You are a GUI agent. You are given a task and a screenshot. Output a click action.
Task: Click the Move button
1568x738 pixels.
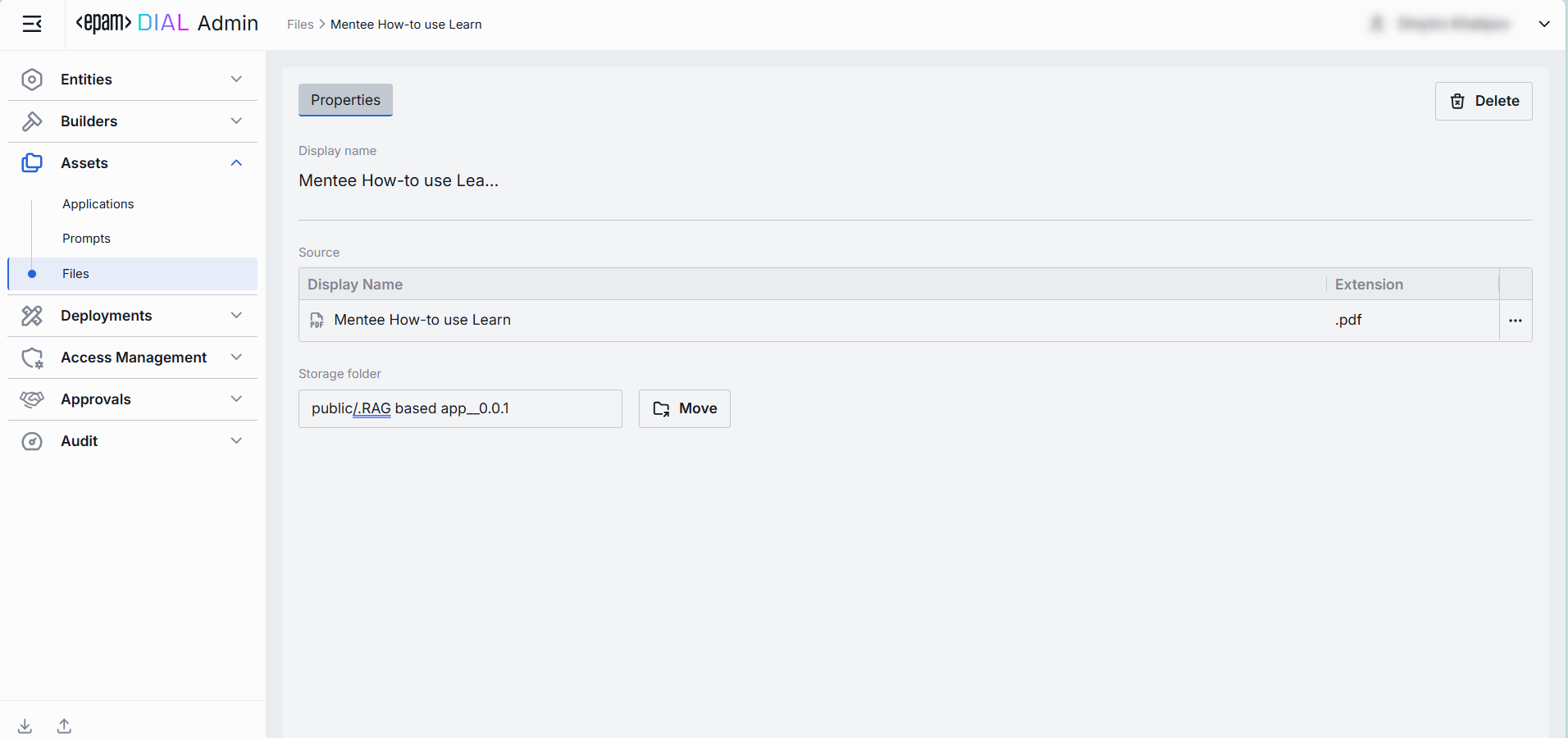[684, 408]
